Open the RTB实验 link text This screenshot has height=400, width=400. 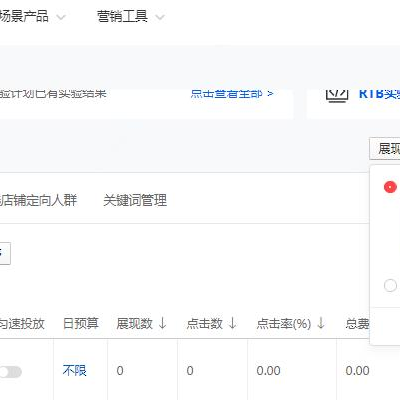click(379, 94)
